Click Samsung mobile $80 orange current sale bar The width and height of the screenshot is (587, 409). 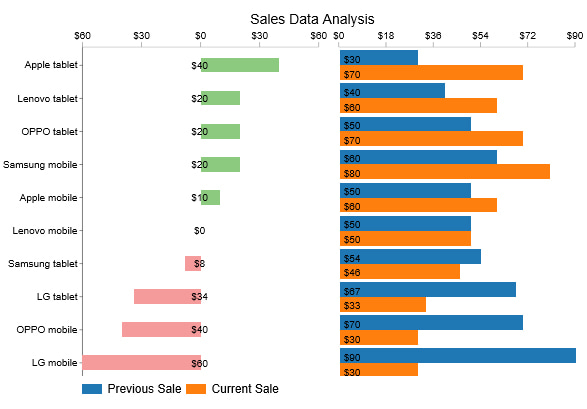(445, 172)
